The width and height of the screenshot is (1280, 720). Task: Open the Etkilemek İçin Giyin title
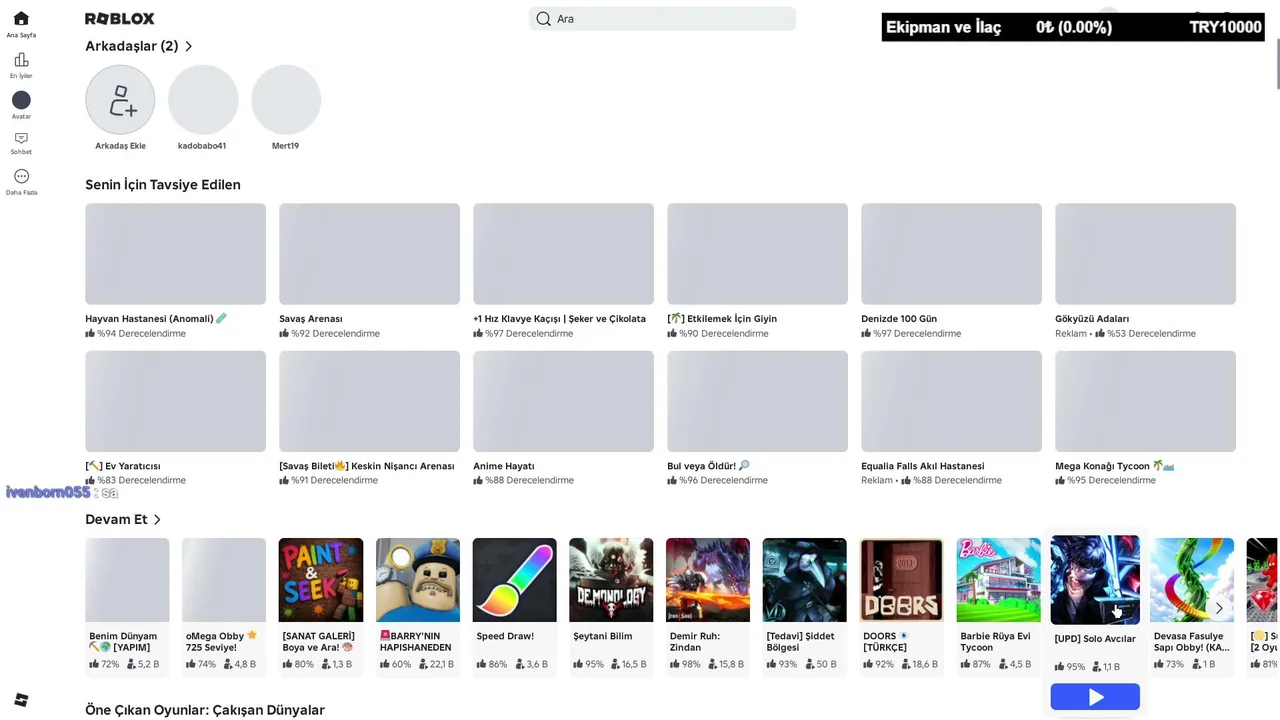click(722, 319)
